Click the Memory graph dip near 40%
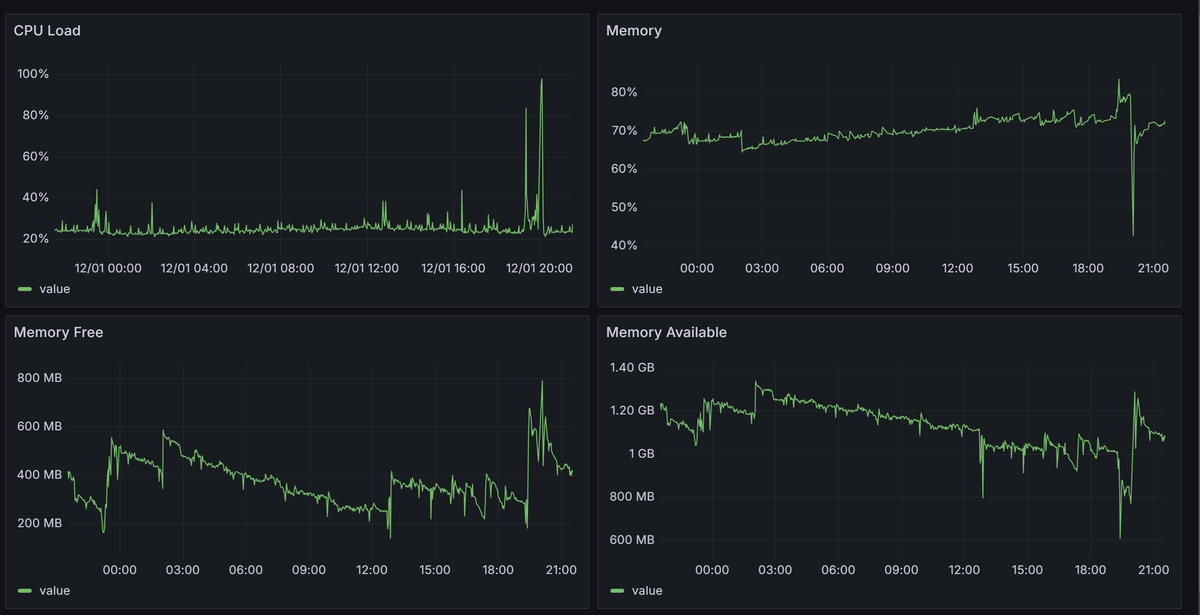 (1133, 234)
